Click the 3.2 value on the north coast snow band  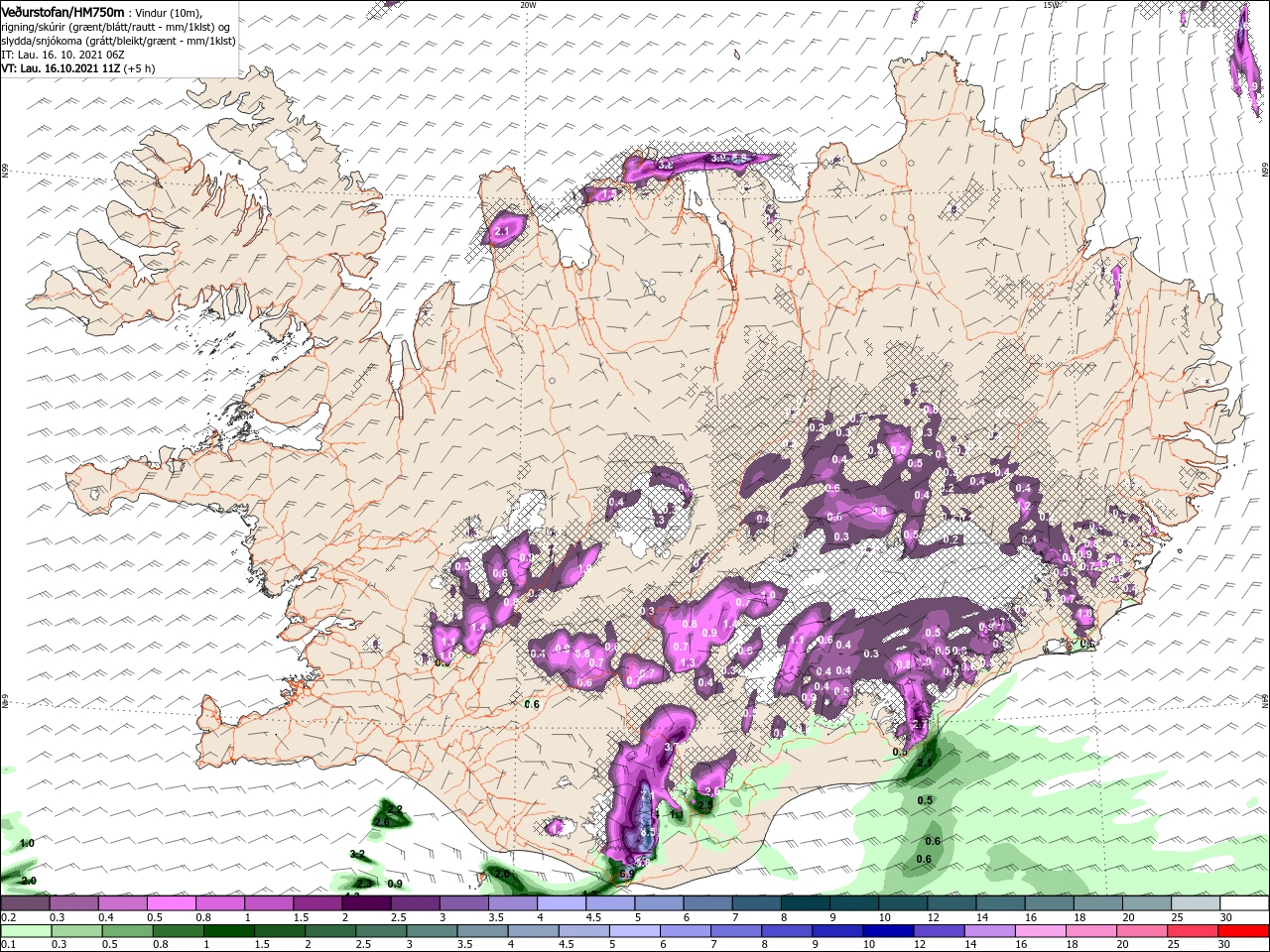coord(666,165)
